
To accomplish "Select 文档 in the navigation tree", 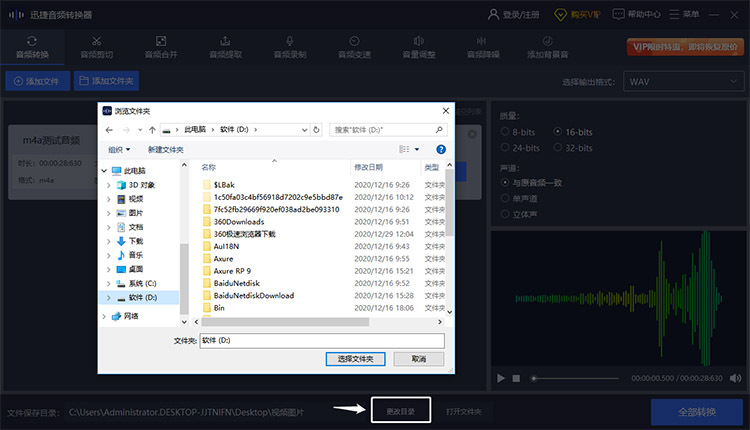I will pos(135,227).
